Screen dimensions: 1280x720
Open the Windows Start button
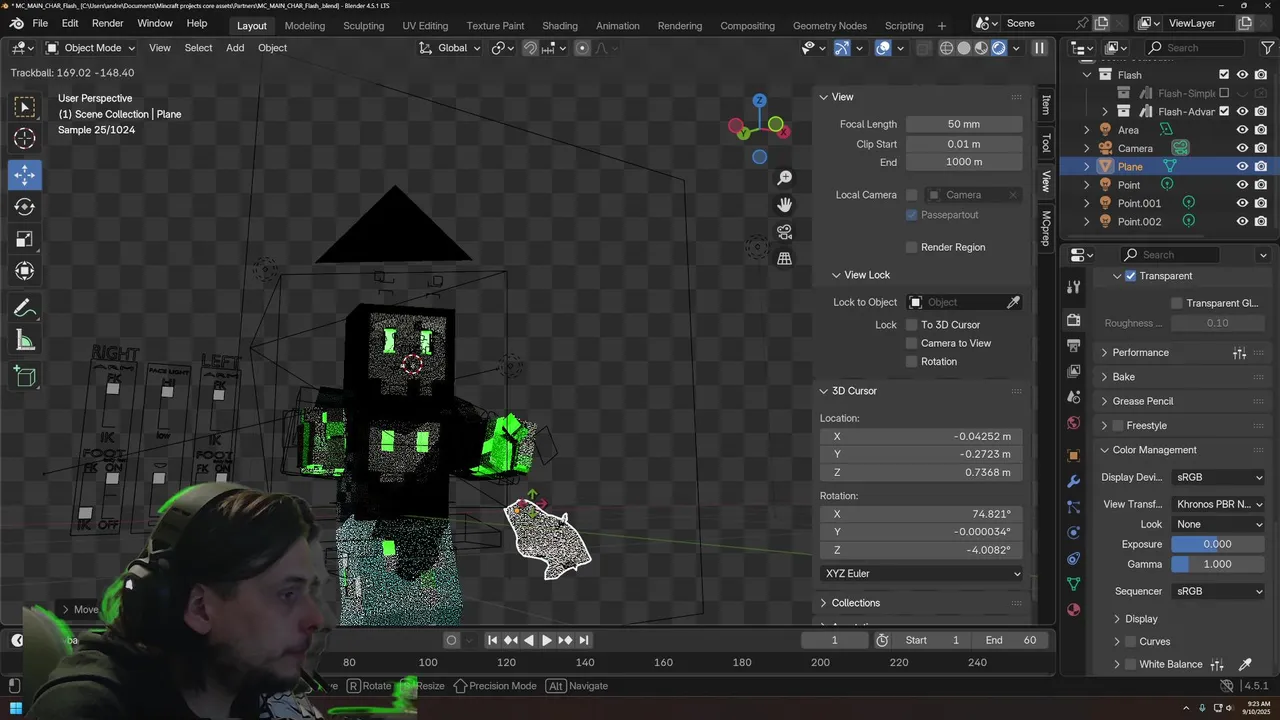tap(16, 709)
